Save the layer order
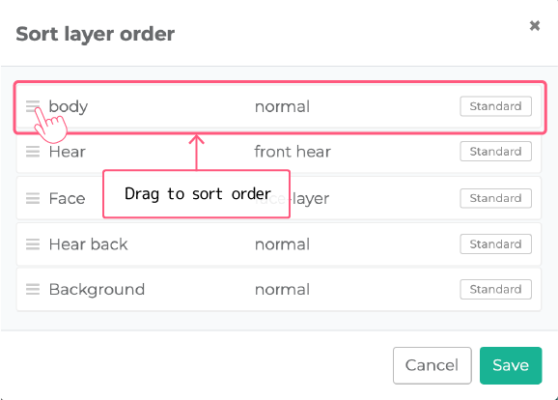Viewport: 558px width, 400px height. click(x=511, y=365)
